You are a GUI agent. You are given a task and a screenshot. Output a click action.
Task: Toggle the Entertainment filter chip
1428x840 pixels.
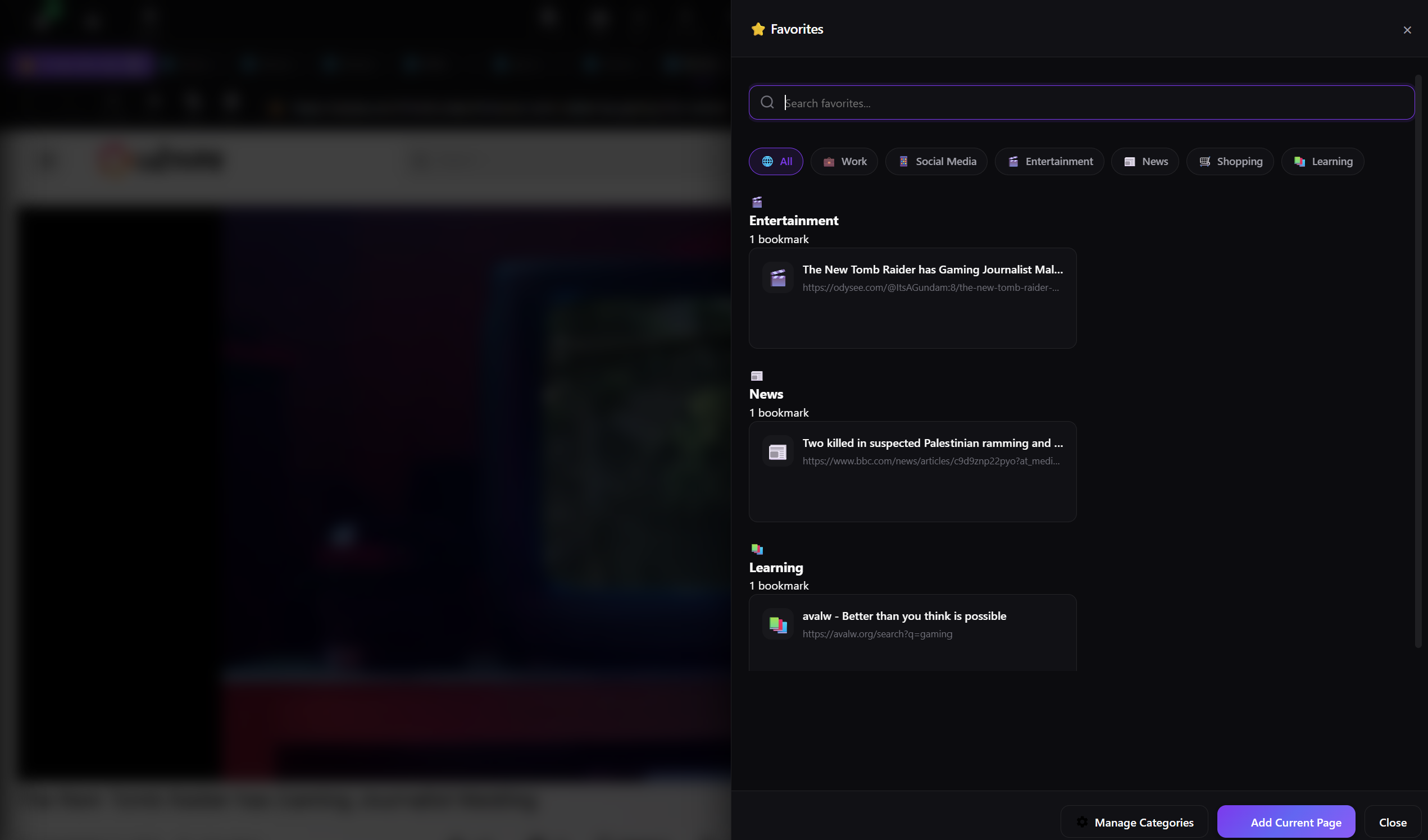click(1049, 161)
